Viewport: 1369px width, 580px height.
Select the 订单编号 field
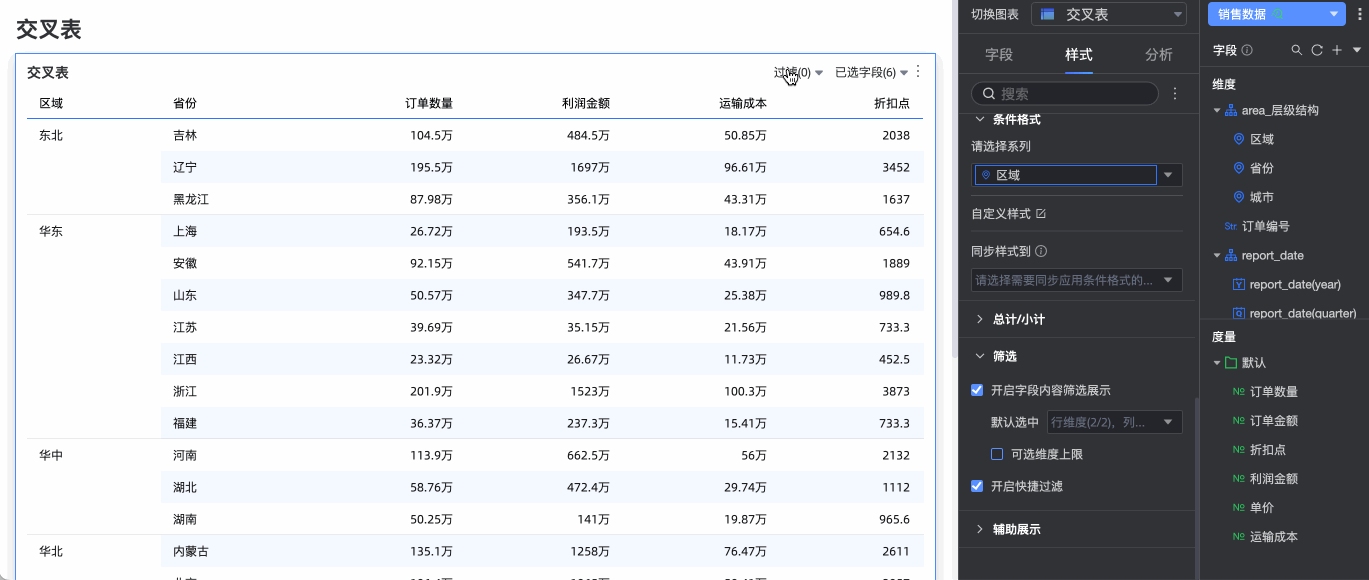click(x=1266, y=226)
